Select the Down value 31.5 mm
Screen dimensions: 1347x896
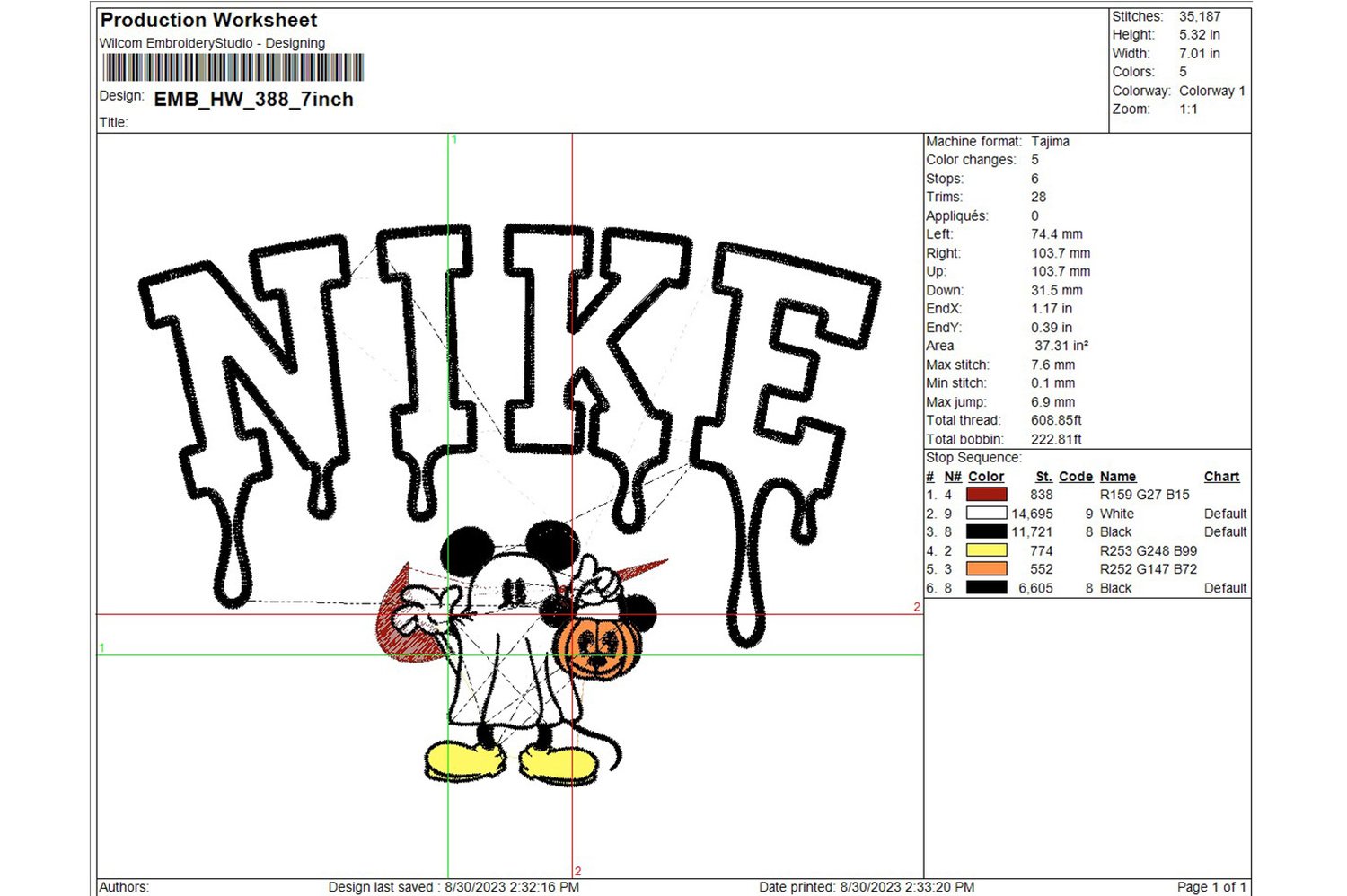coord(1056,290)
